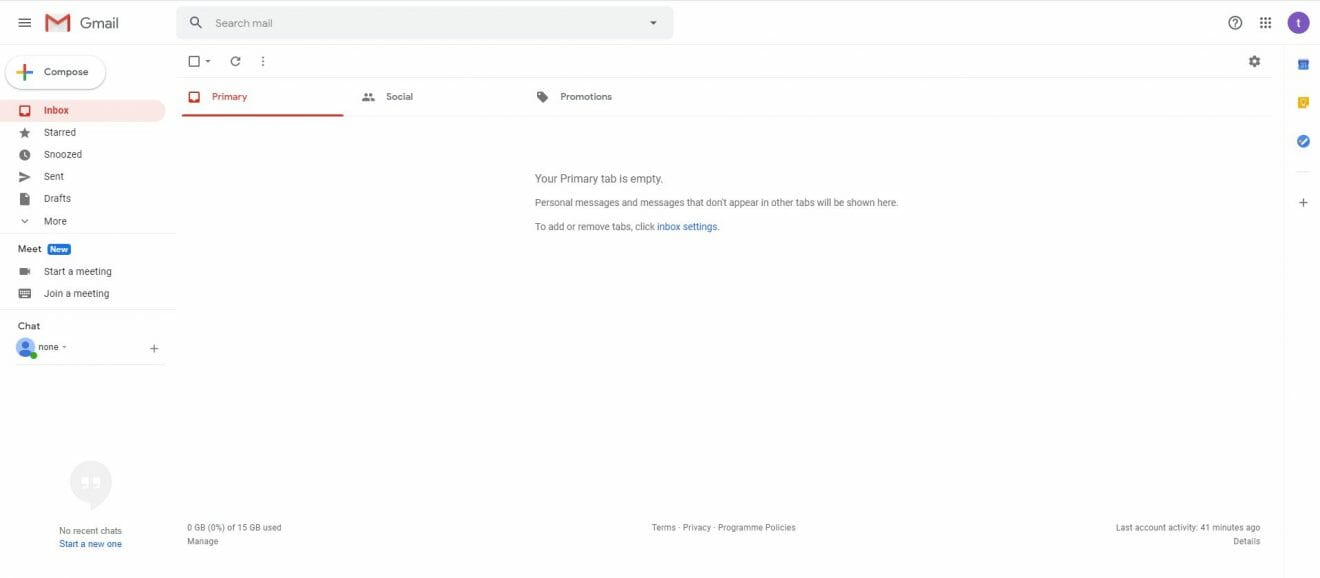Click Start a new chat link
The height and width of the screenshot is (578, 1320).
(90, 543)
